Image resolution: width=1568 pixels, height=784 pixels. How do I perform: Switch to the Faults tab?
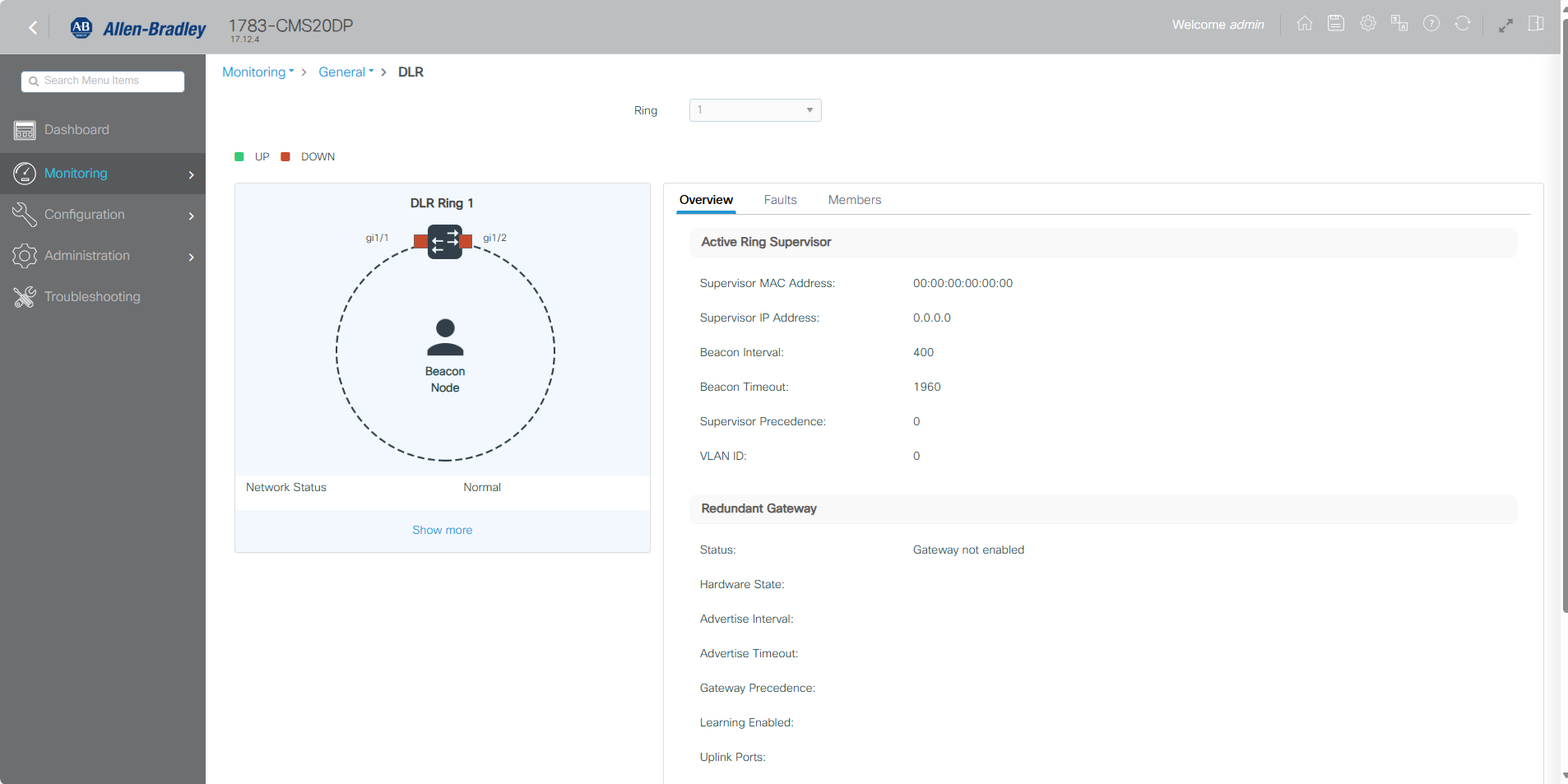[780, 200]
